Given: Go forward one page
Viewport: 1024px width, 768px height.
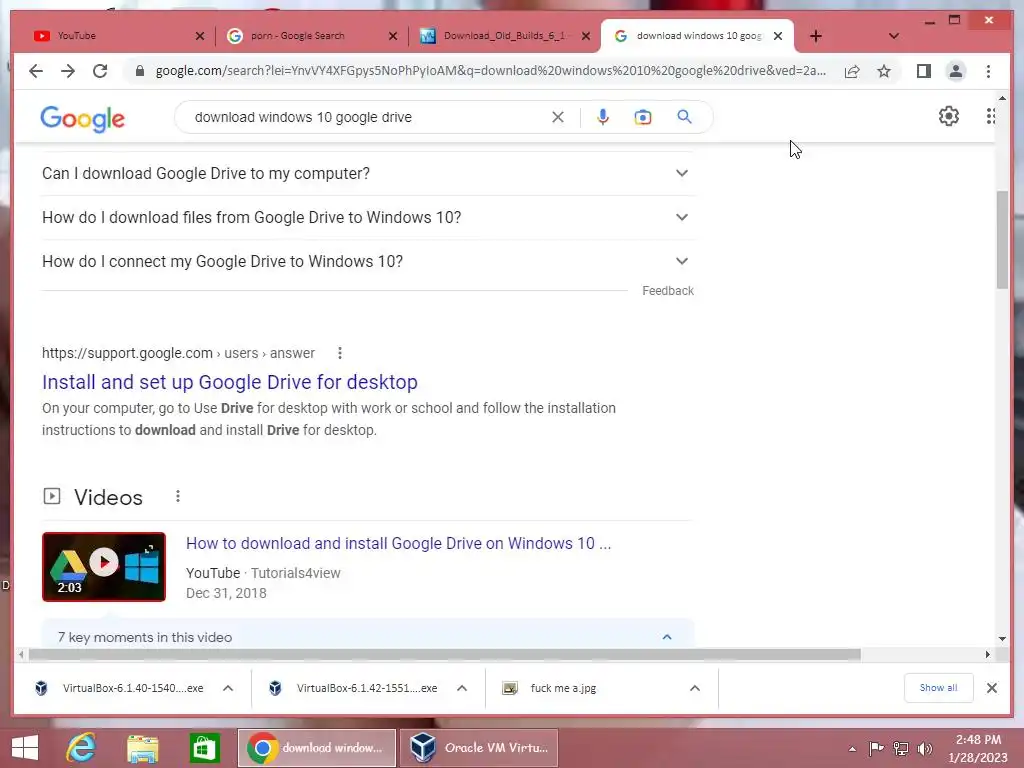Looking at the screenshot, I should click(x=68, y=71).
